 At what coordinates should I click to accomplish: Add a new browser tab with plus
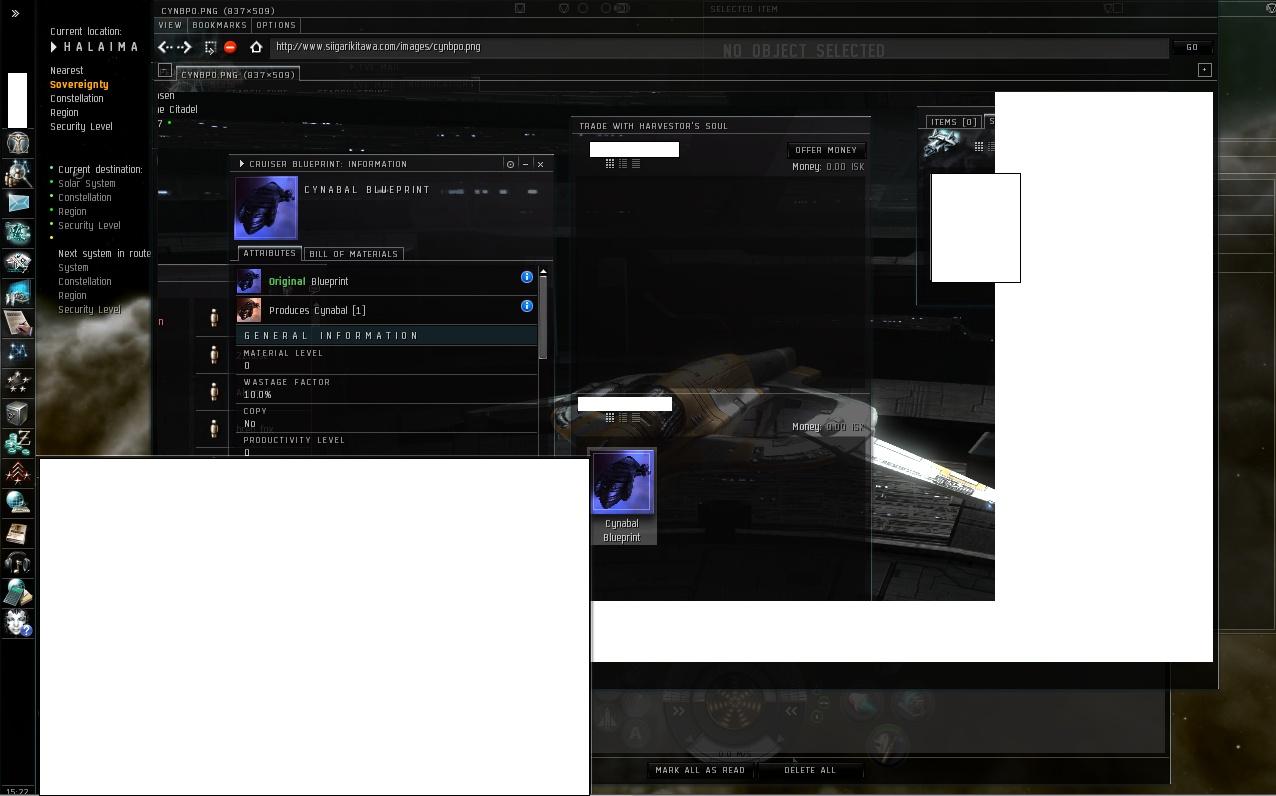pos(1204,70)
